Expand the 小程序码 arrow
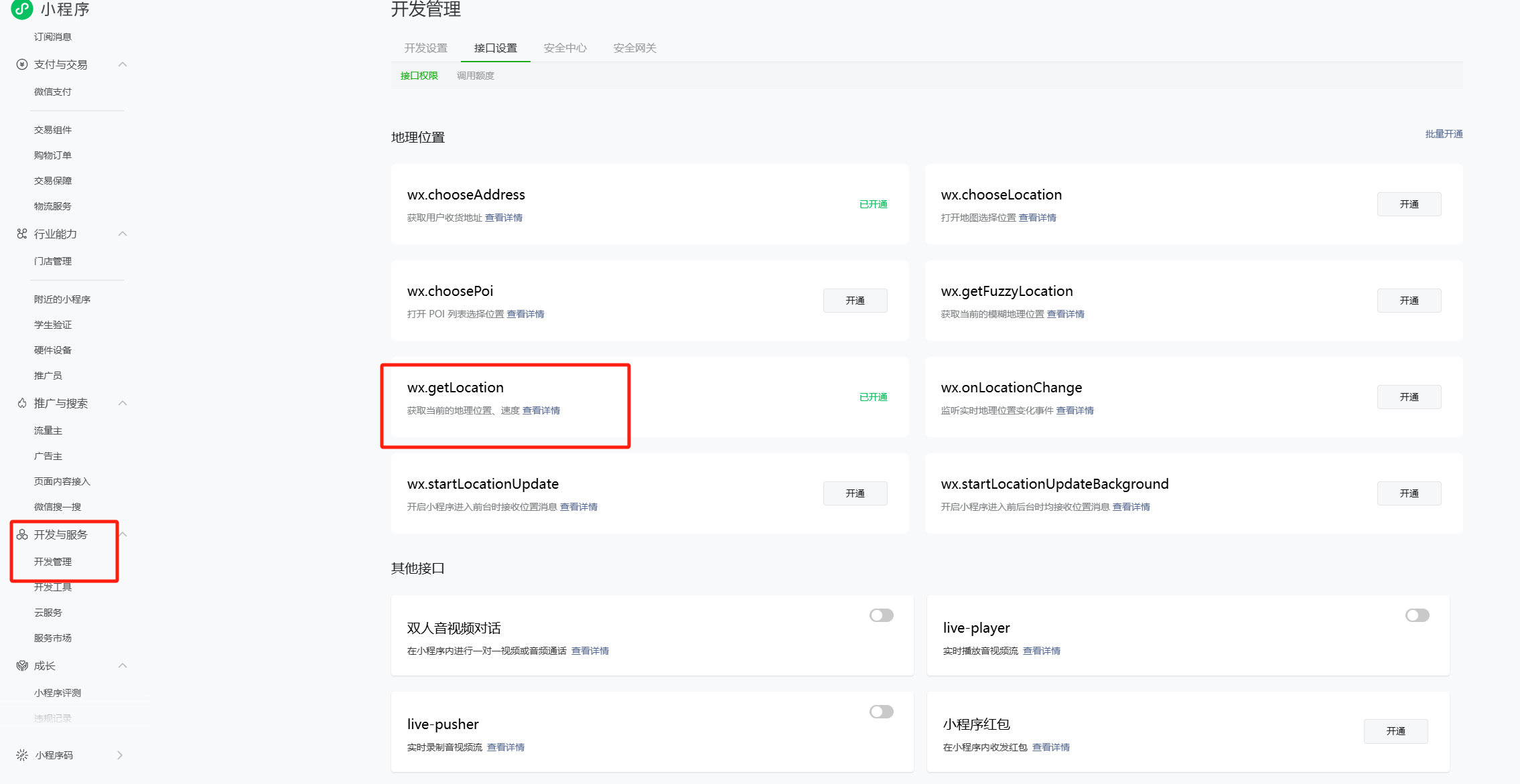Screen dimensions: 1520x784 coord(120,755)
